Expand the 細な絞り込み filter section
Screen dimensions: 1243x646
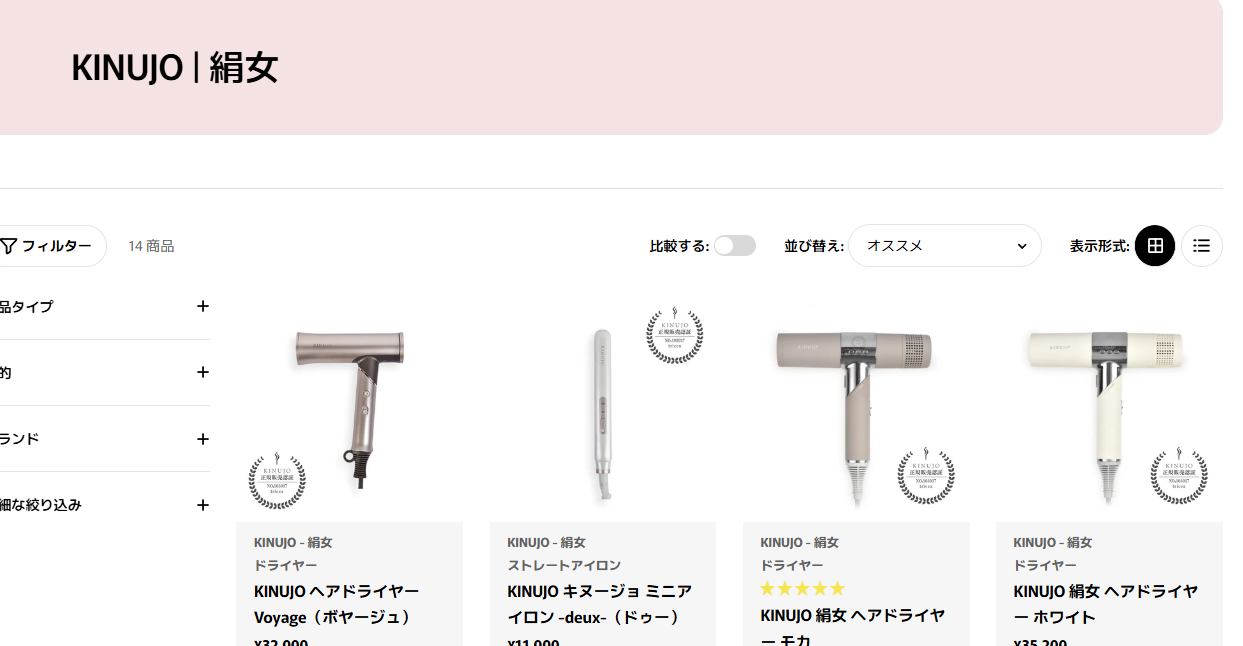coord(104,505)
